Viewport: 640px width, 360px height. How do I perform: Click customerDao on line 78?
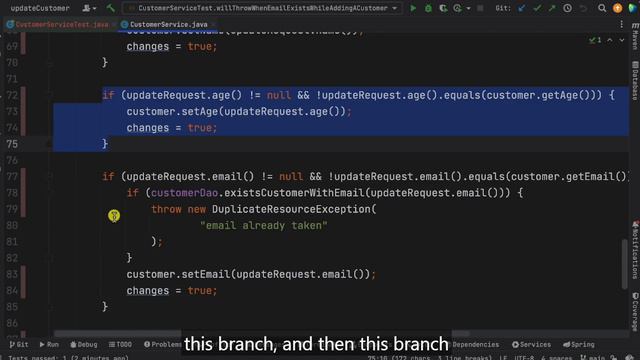click(184, 193)
